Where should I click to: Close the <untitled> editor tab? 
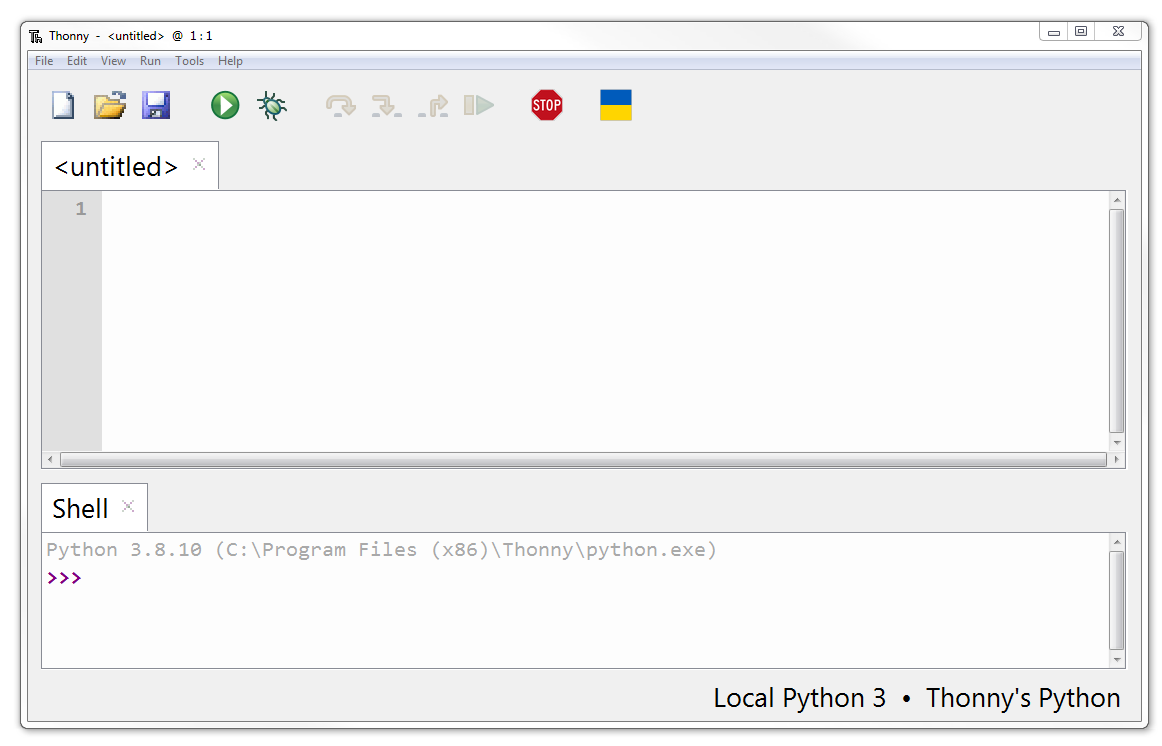[x=199, y=165]
